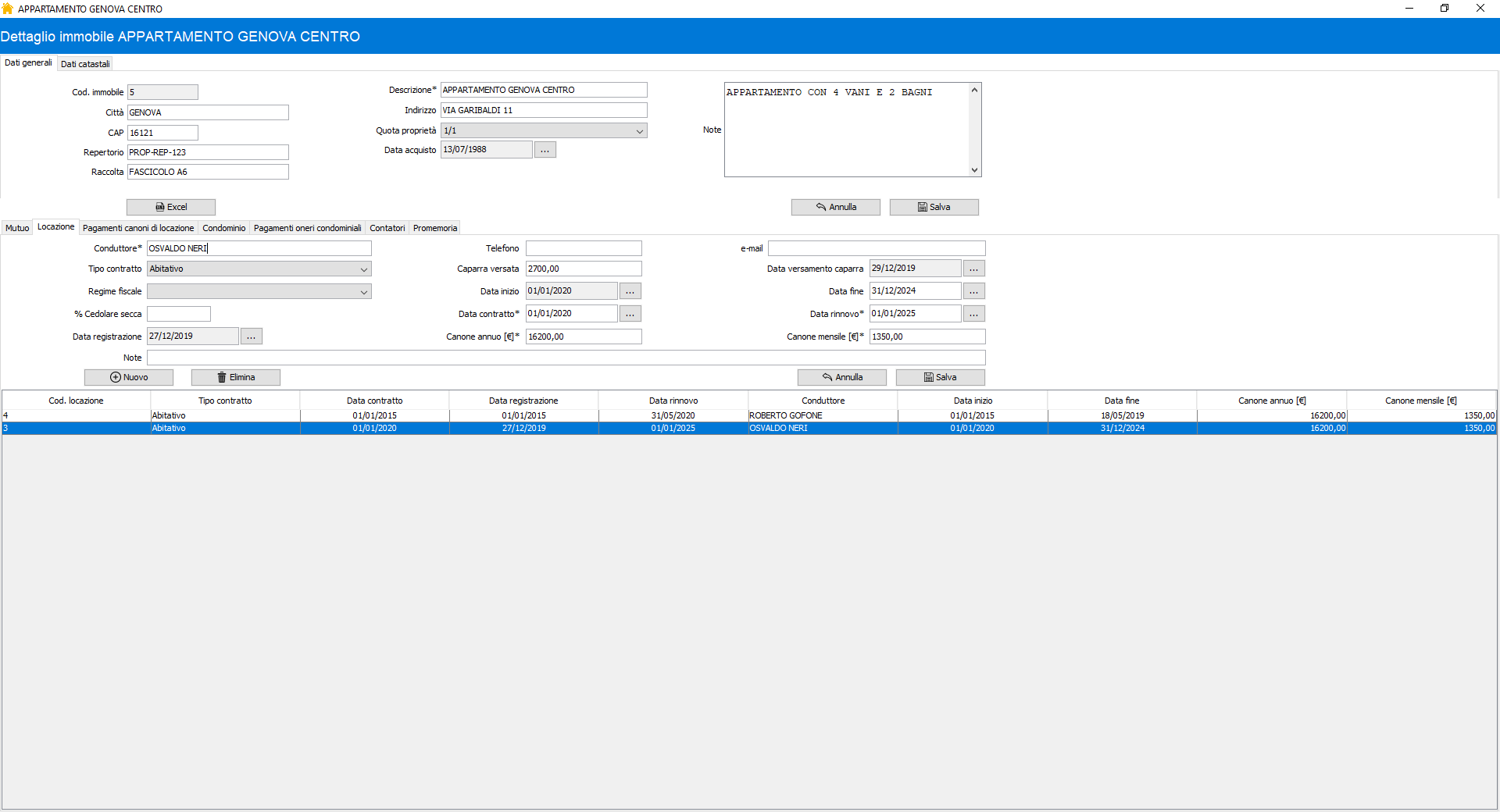
Task: Select the ROBERTO GOFONE lease row
Action: tap(785, 415)
